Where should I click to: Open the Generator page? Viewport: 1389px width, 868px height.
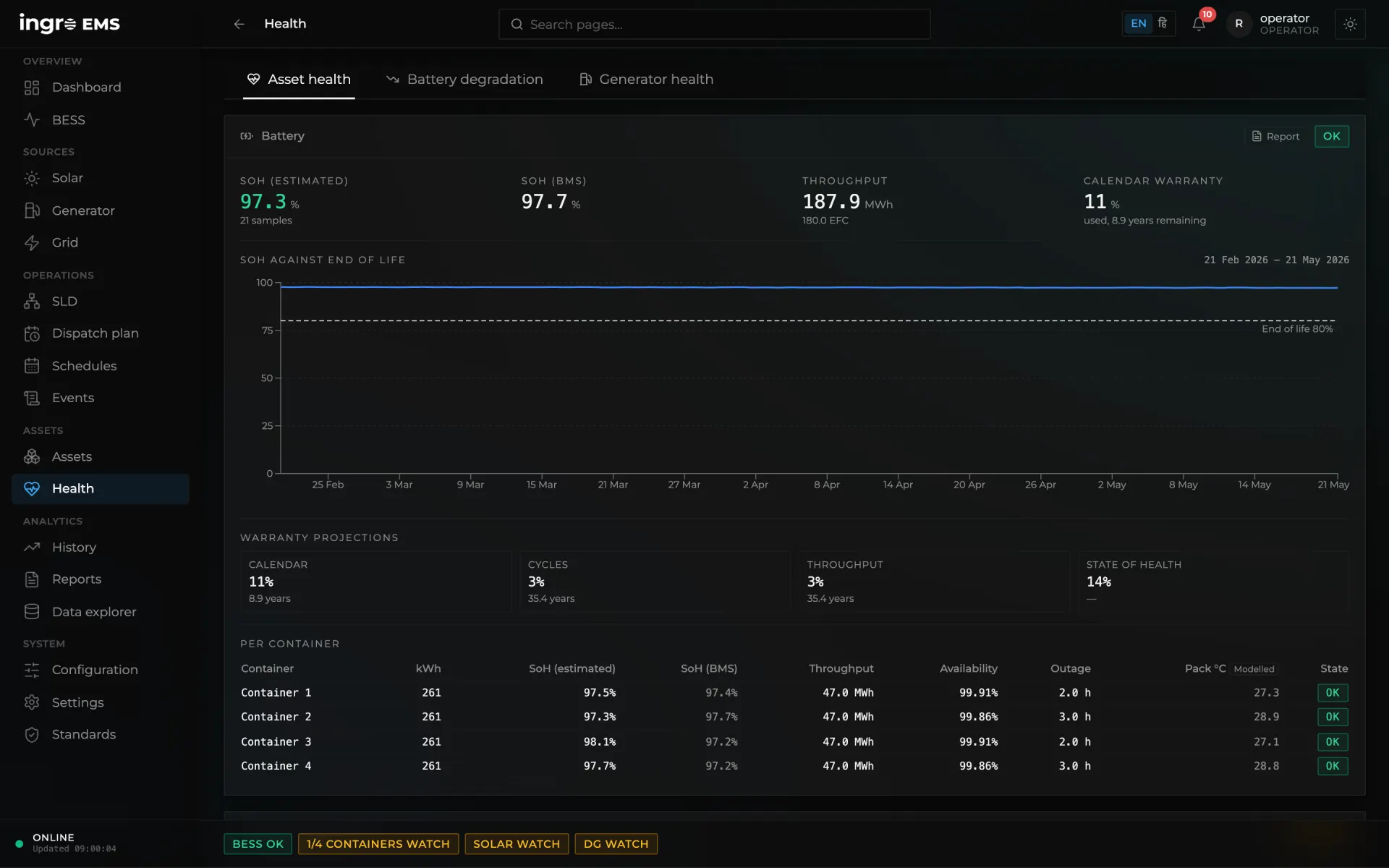[101, 210]
